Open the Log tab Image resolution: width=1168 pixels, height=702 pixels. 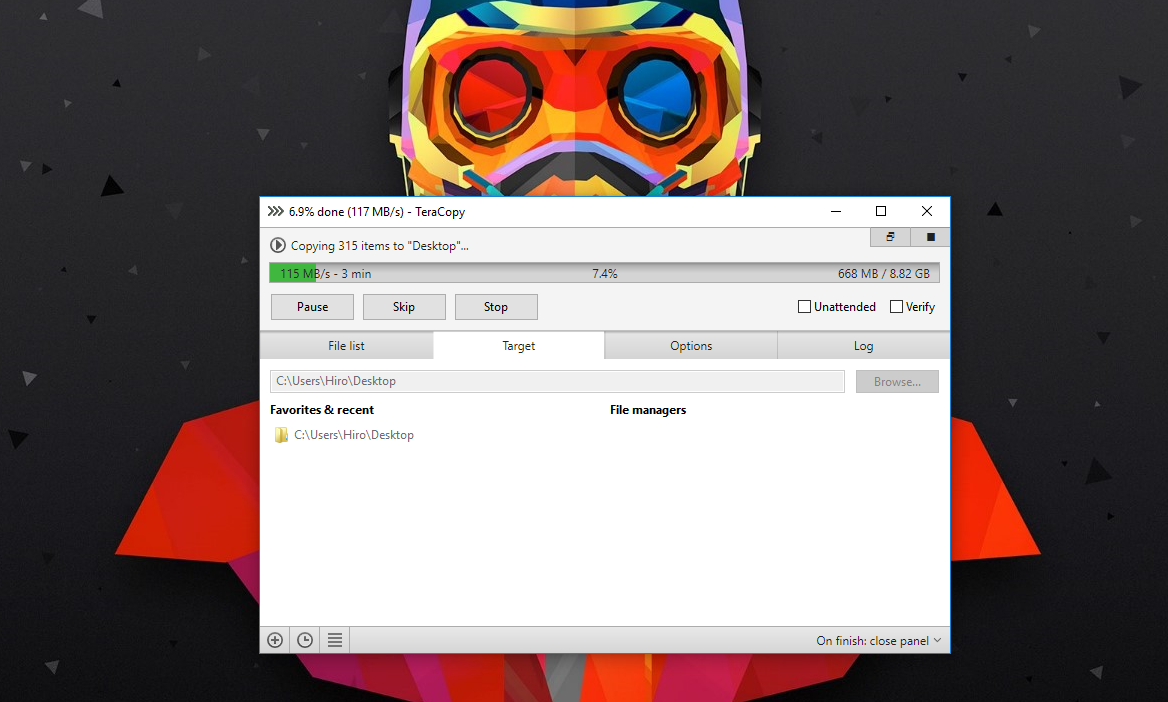pos(863,346)
